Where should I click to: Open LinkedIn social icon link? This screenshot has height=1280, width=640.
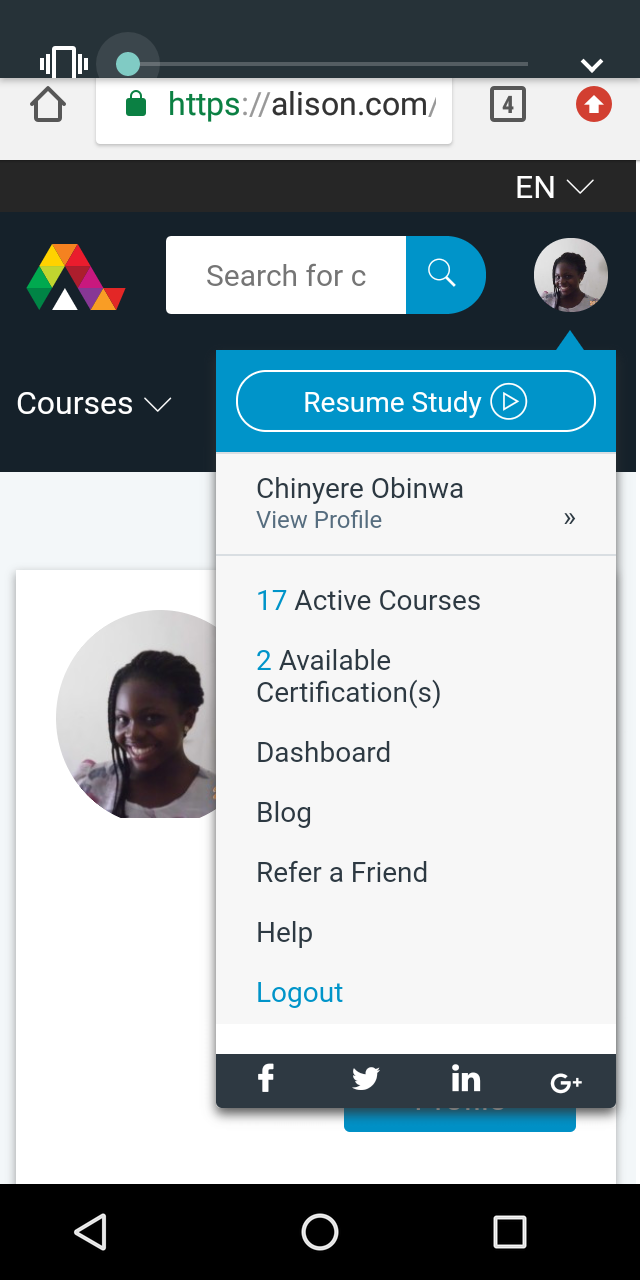pyautogui.click(x=466, y=1079)
